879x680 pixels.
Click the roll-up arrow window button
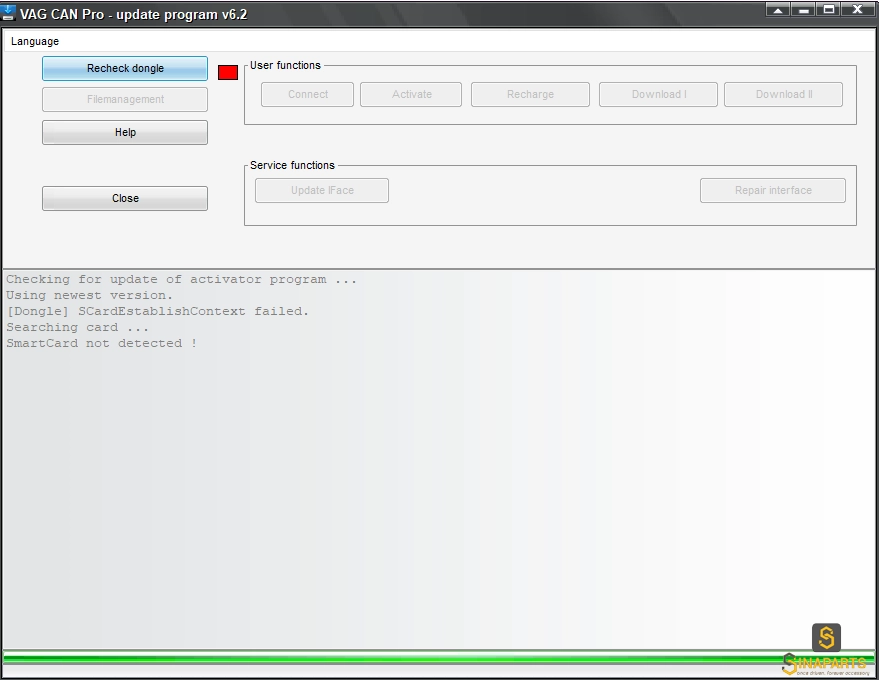(x=778, y=10)
